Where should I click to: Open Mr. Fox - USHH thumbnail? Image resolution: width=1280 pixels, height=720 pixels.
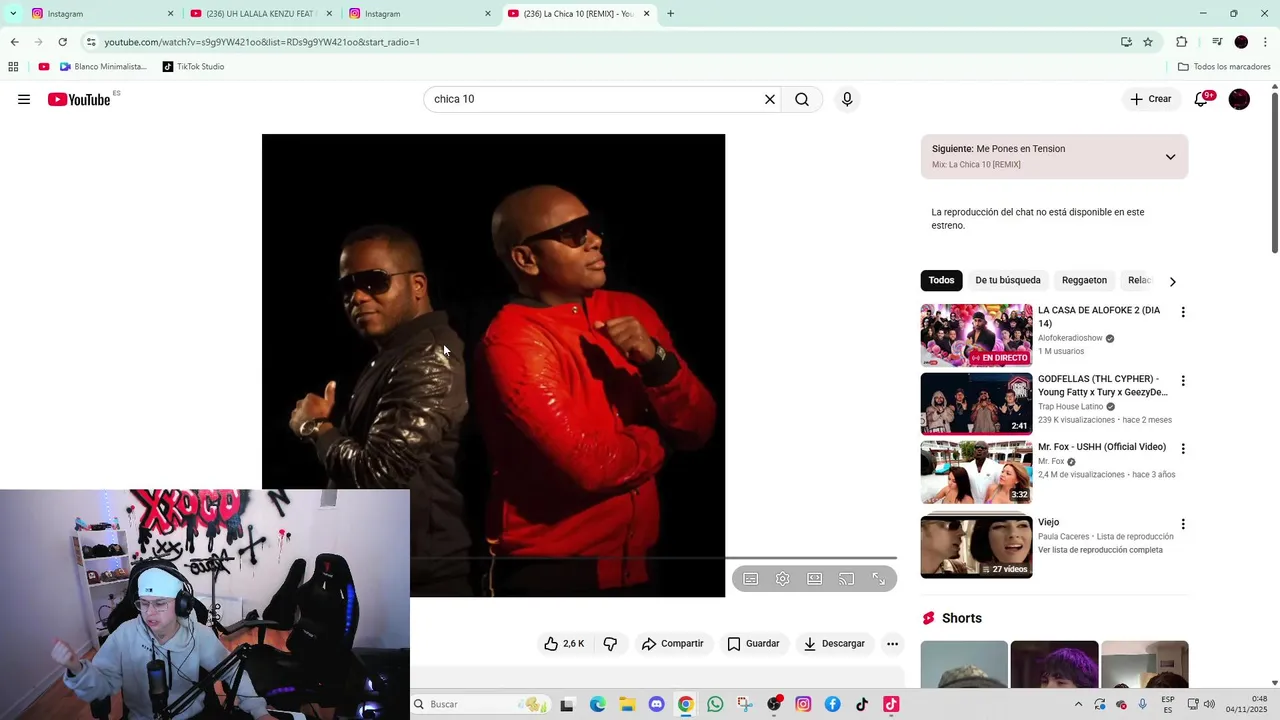click(976, 472)
